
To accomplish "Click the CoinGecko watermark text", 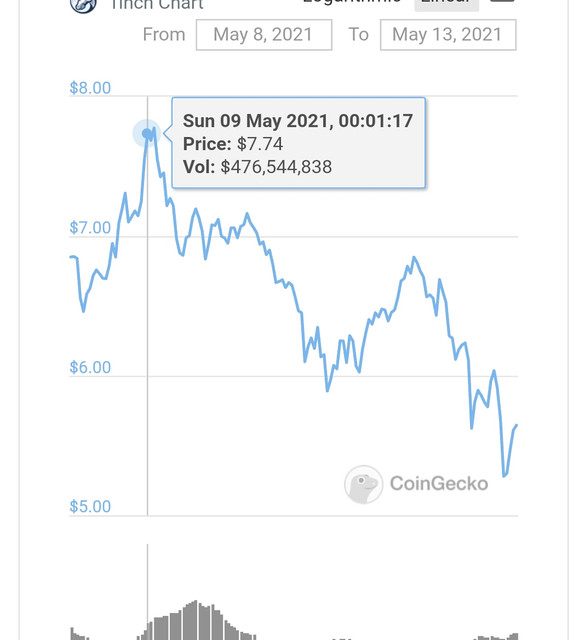I will (x=439, y=484).
